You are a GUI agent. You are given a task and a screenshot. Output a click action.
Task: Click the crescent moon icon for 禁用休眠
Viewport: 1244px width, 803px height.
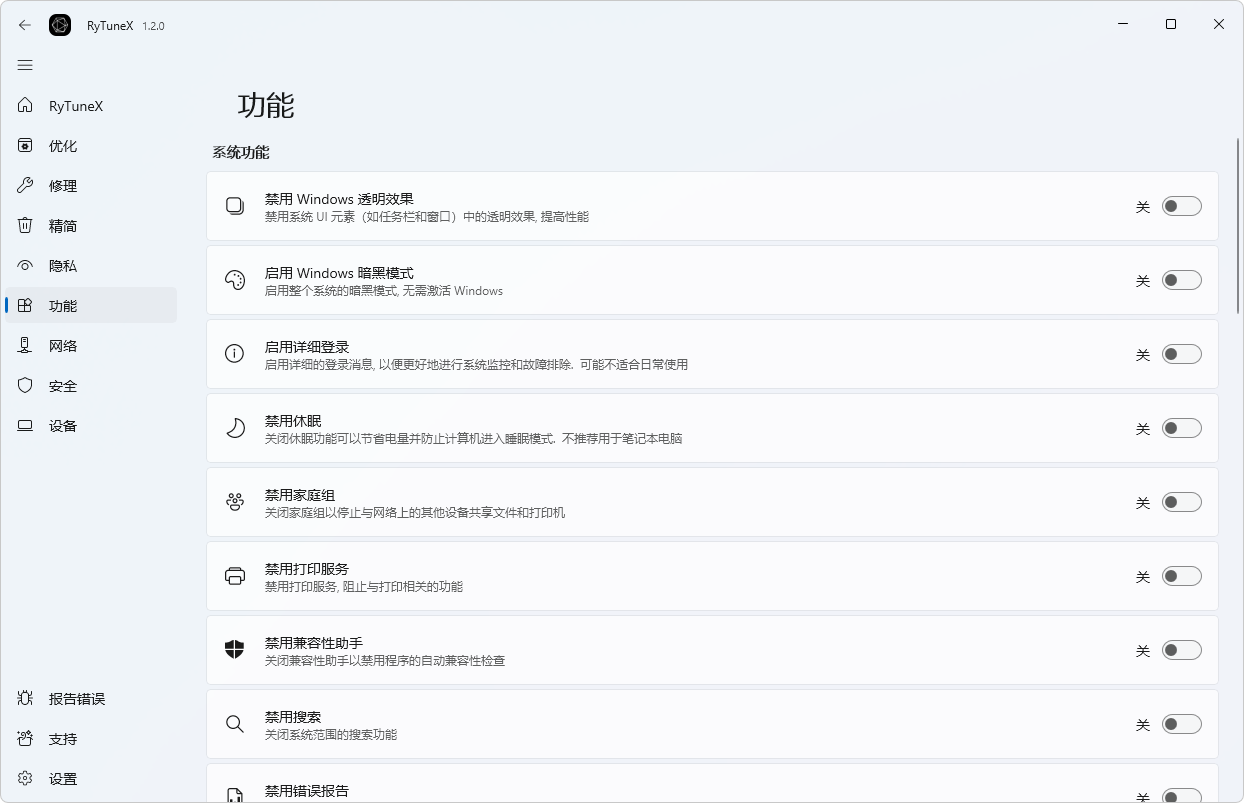(x=234, y=428)
